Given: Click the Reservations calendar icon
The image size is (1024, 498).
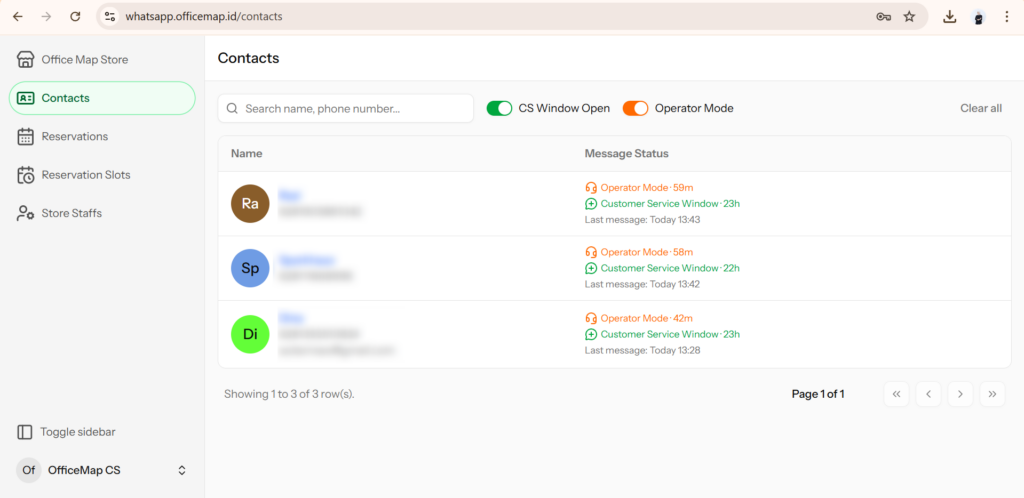Looking at the screenshot, I should click(x=25, y=136).
